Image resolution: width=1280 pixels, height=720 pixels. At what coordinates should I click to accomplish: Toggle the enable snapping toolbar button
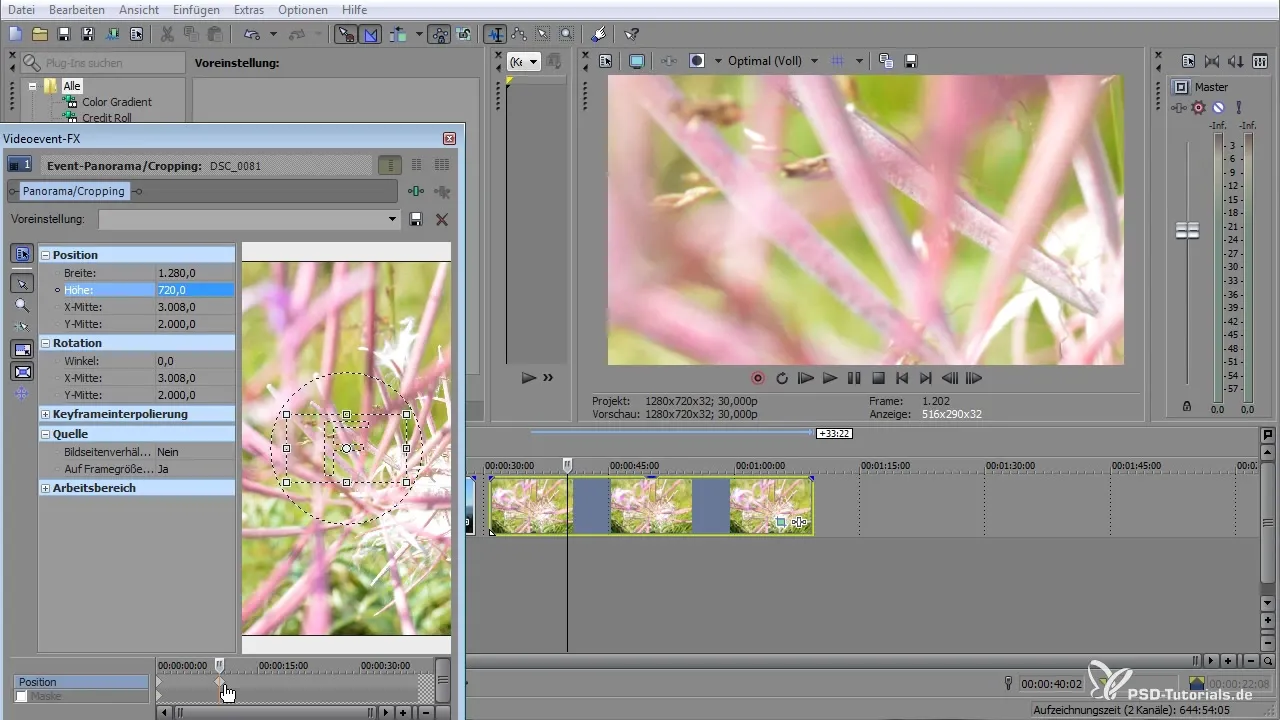pyautogui.click(x=346, y=34)
